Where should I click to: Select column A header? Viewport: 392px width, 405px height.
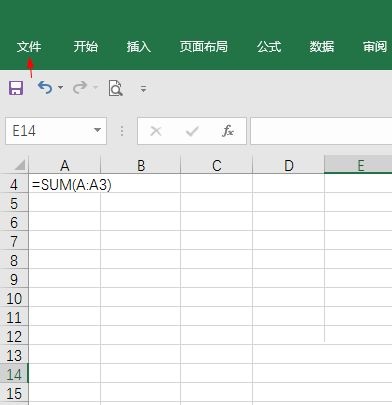coord(65,165)
